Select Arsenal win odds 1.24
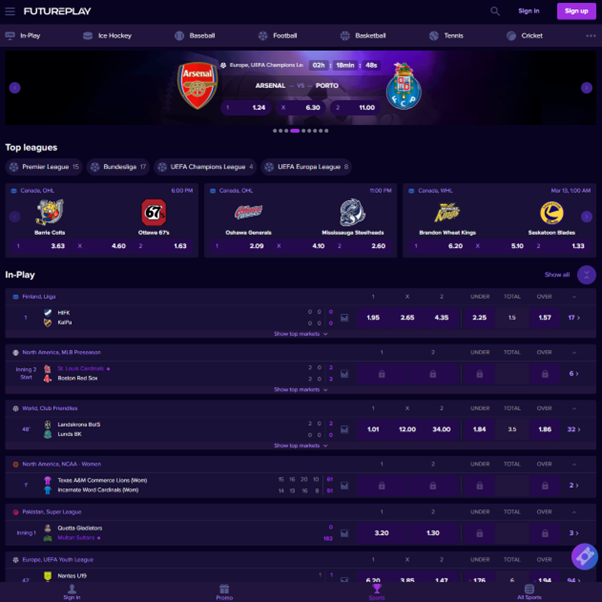 pos(246,108)
